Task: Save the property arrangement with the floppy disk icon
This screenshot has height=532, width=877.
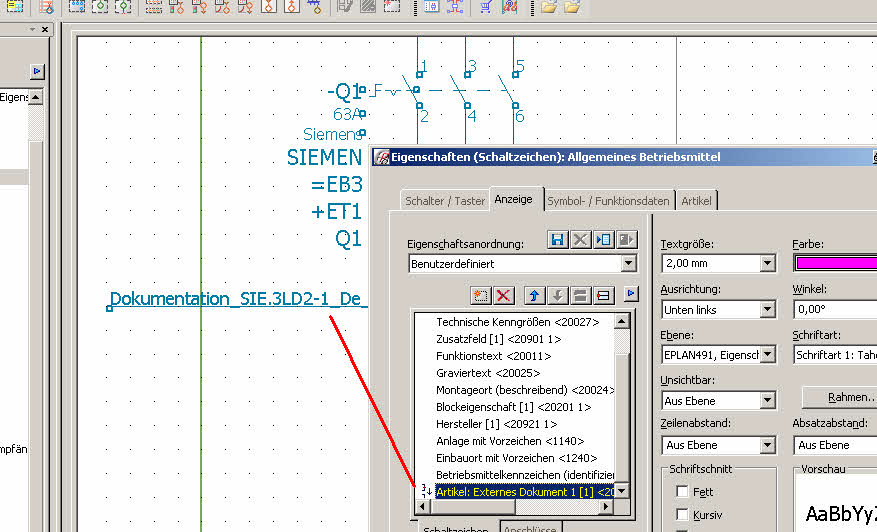Action: tap(557, 239)
